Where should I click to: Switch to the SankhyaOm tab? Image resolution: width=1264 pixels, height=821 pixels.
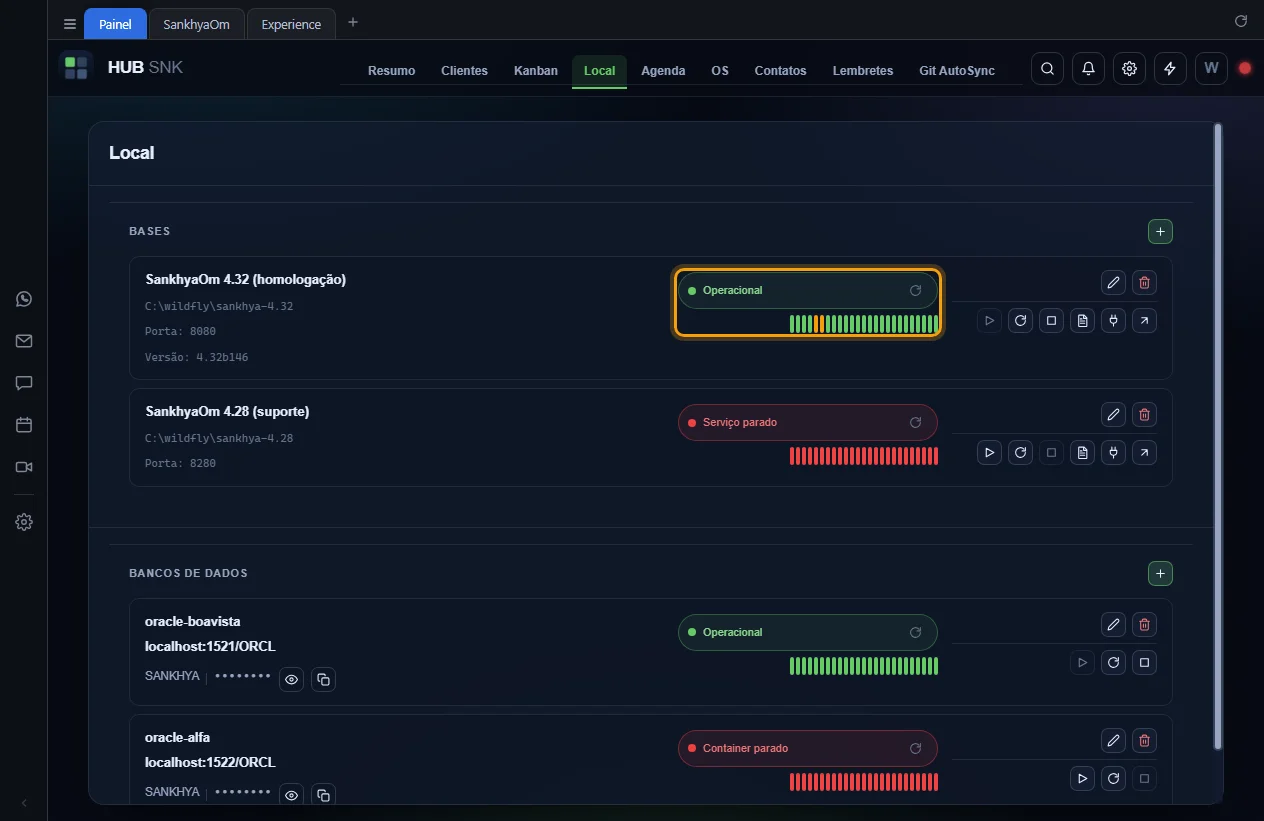pos(197,24)
